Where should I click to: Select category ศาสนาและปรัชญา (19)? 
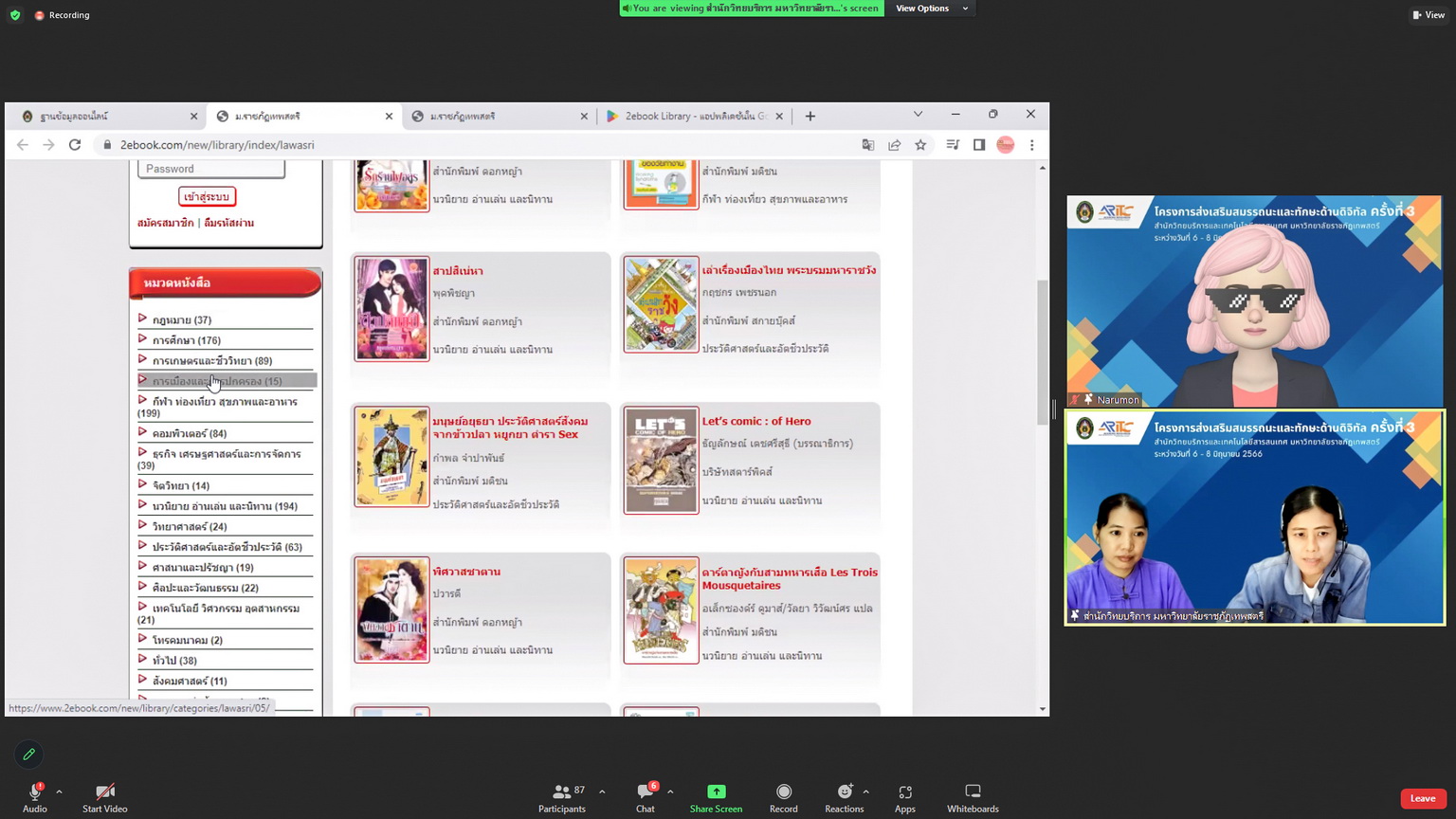point(203,567)
